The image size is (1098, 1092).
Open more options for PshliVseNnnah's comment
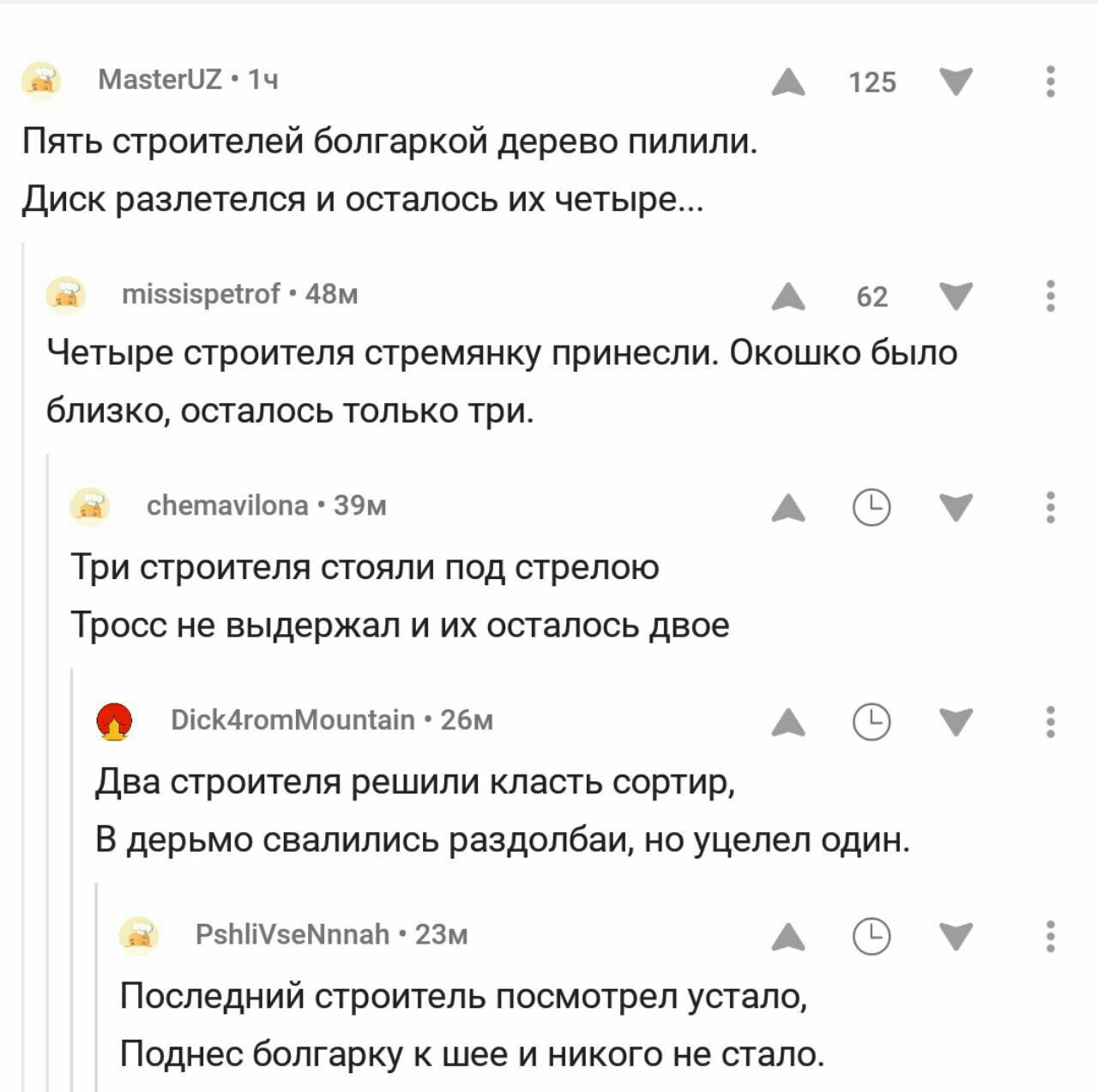pyautogui.click(x=1050, y=937)
